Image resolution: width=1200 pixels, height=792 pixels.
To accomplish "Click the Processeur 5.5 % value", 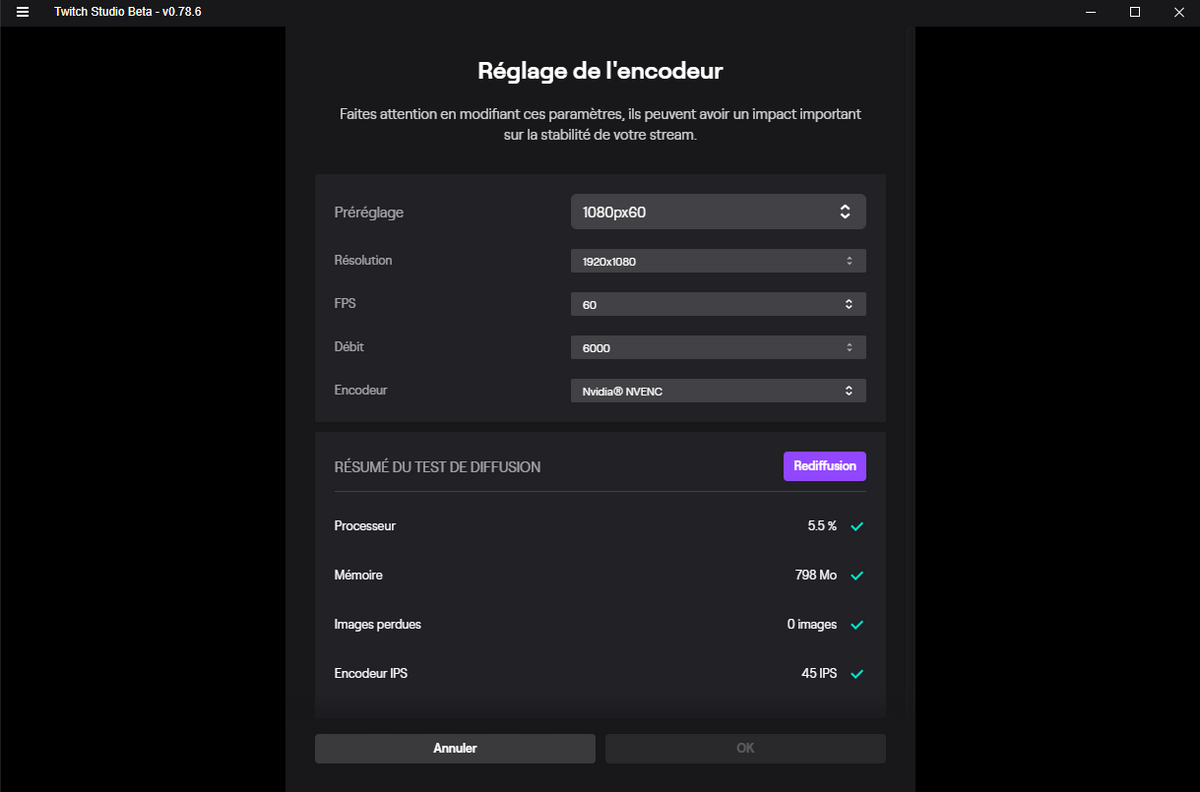I will [822, 525].
